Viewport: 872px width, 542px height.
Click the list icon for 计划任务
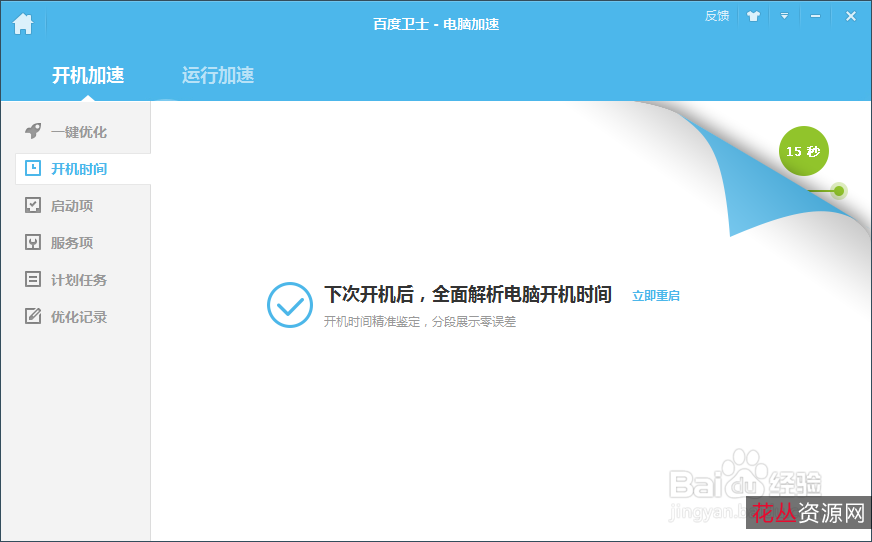(33, 279)
